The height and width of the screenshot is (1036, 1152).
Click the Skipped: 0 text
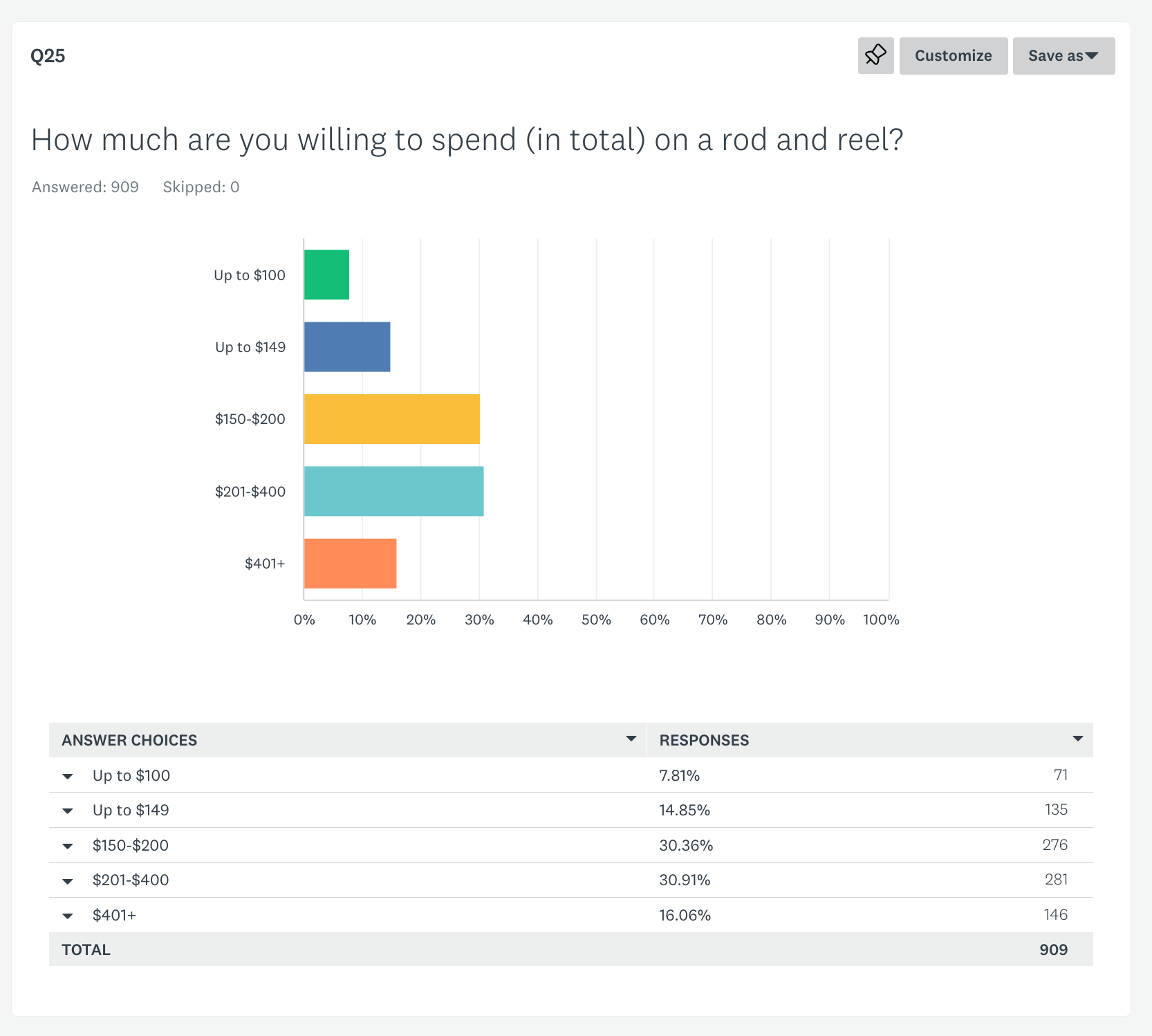[x=201, y=187]
